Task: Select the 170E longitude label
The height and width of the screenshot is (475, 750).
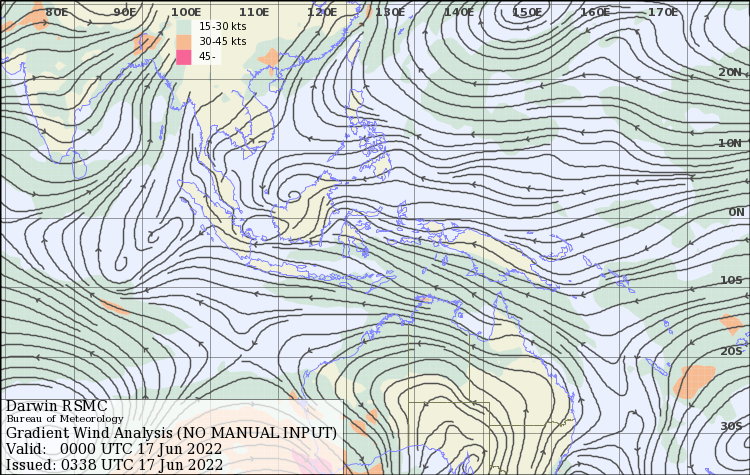Action: point(663,12)
